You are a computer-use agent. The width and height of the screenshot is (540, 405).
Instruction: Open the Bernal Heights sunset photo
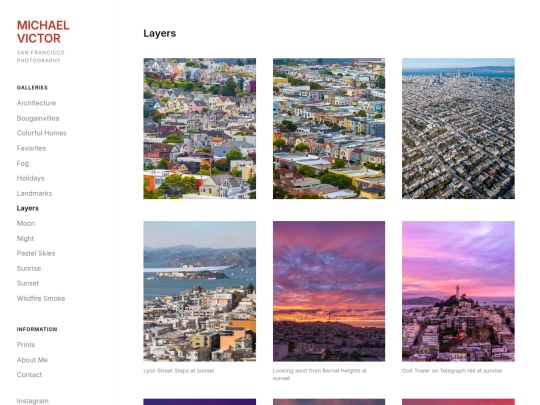329,291
